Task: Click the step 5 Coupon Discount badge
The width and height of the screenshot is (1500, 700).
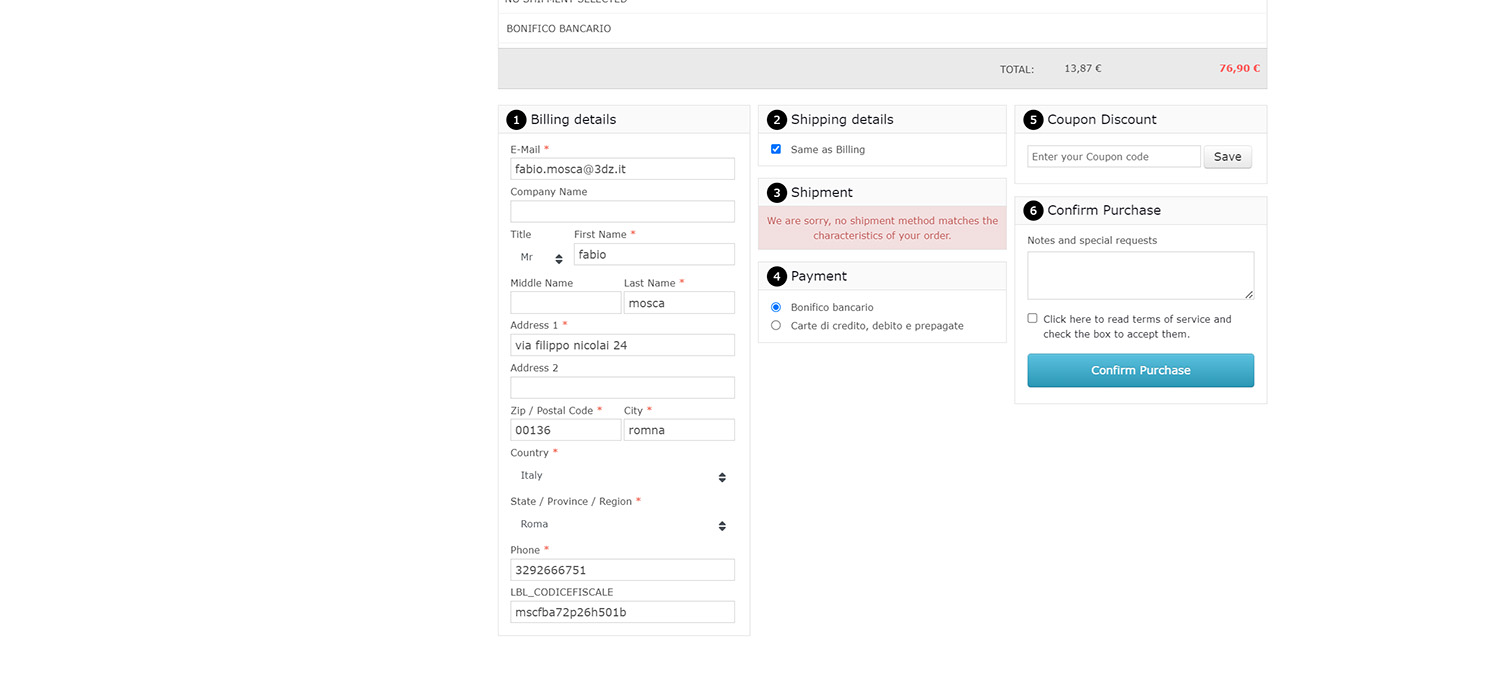Action: 1033,120
